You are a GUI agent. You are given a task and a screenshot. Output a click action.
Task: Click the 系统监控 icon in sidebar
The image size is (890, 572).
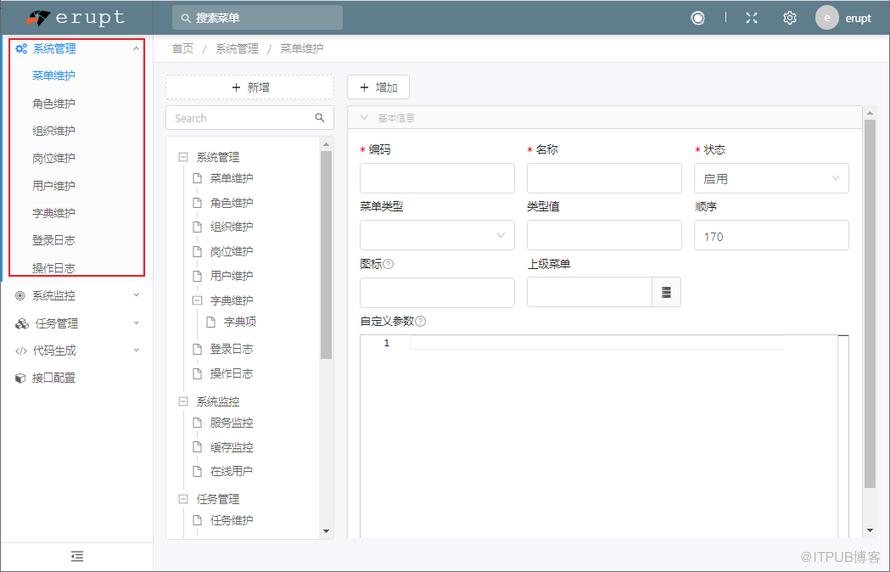coord(20,296)
